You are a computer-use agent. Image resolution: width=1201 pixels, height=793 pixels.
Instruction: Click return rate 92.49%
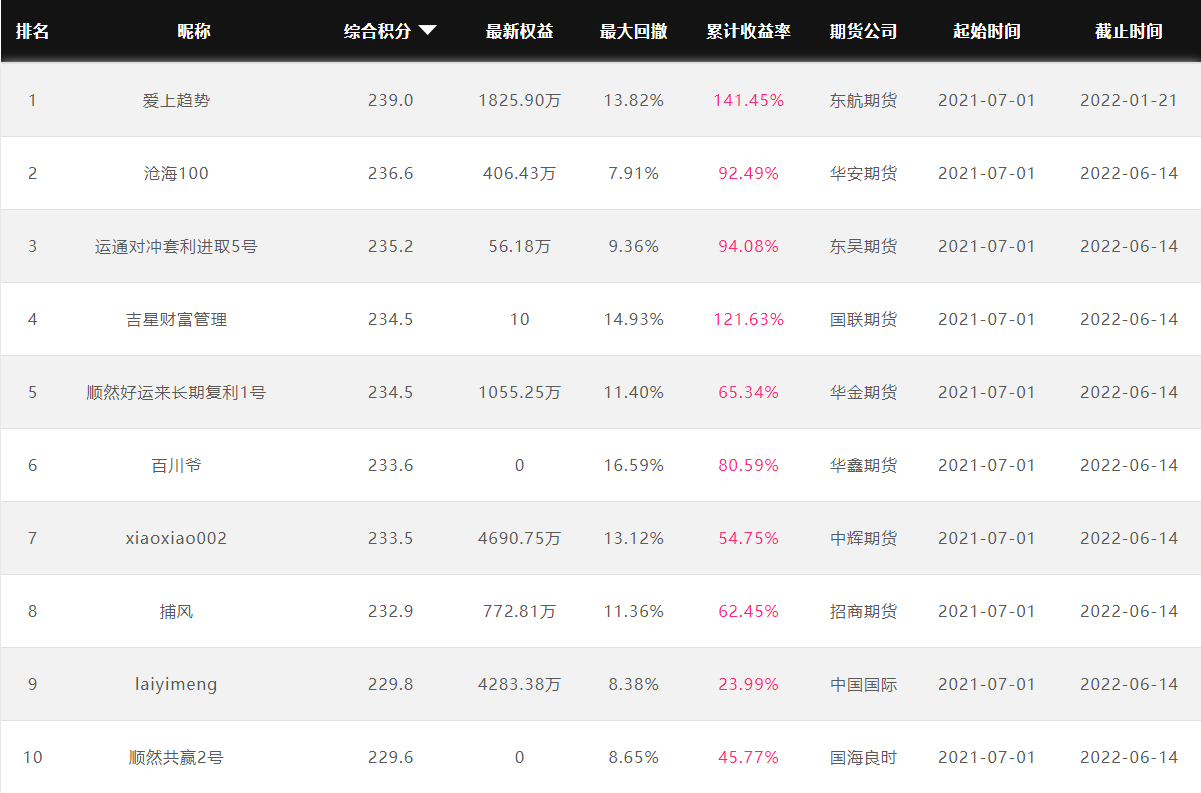point(749,173)
